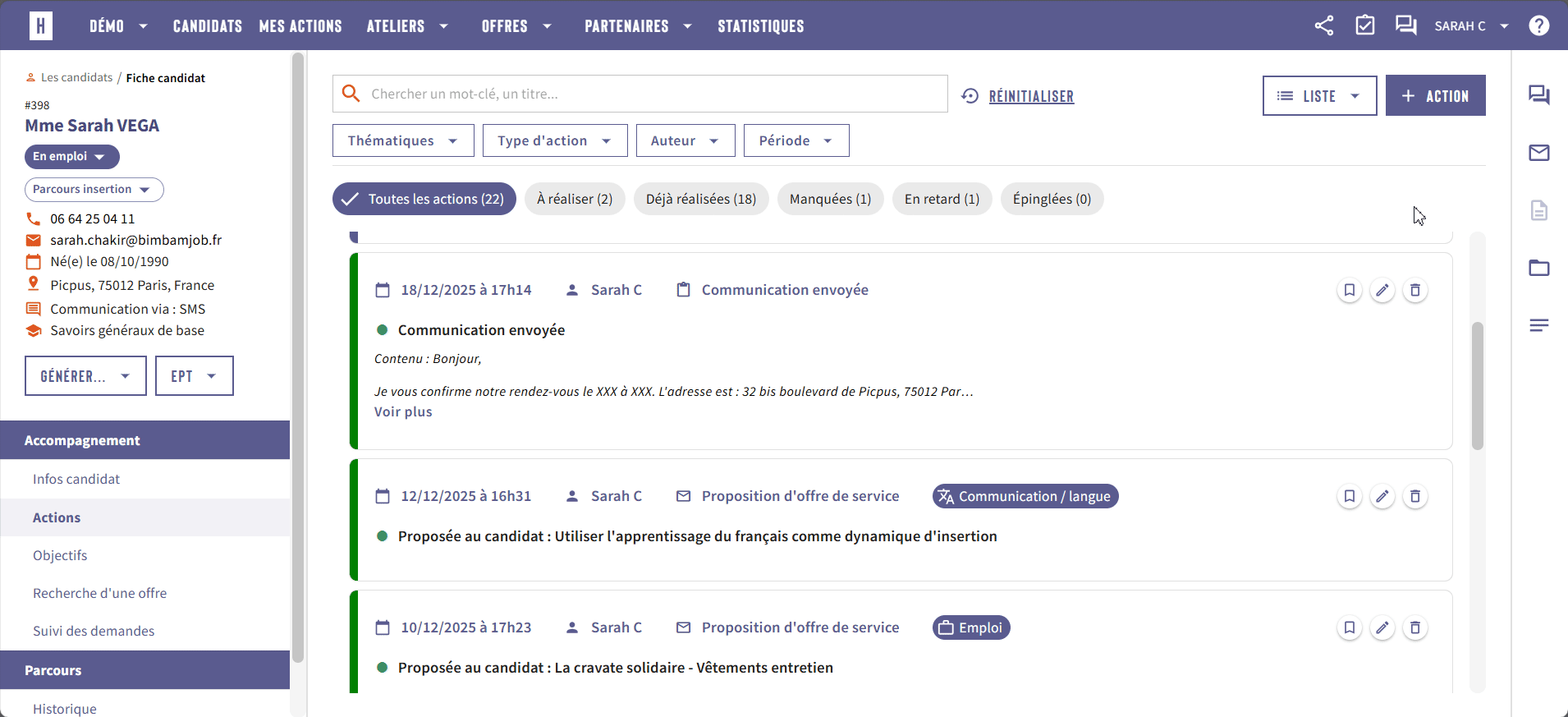
Task: Filter by Manquées (1)
Action: tap(831, 199)
